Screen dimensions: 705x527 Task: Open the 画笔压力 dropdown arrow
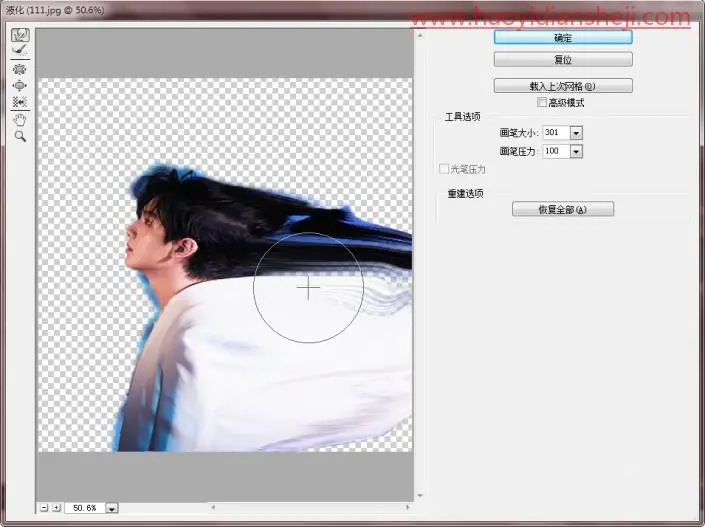click(576, 152)
